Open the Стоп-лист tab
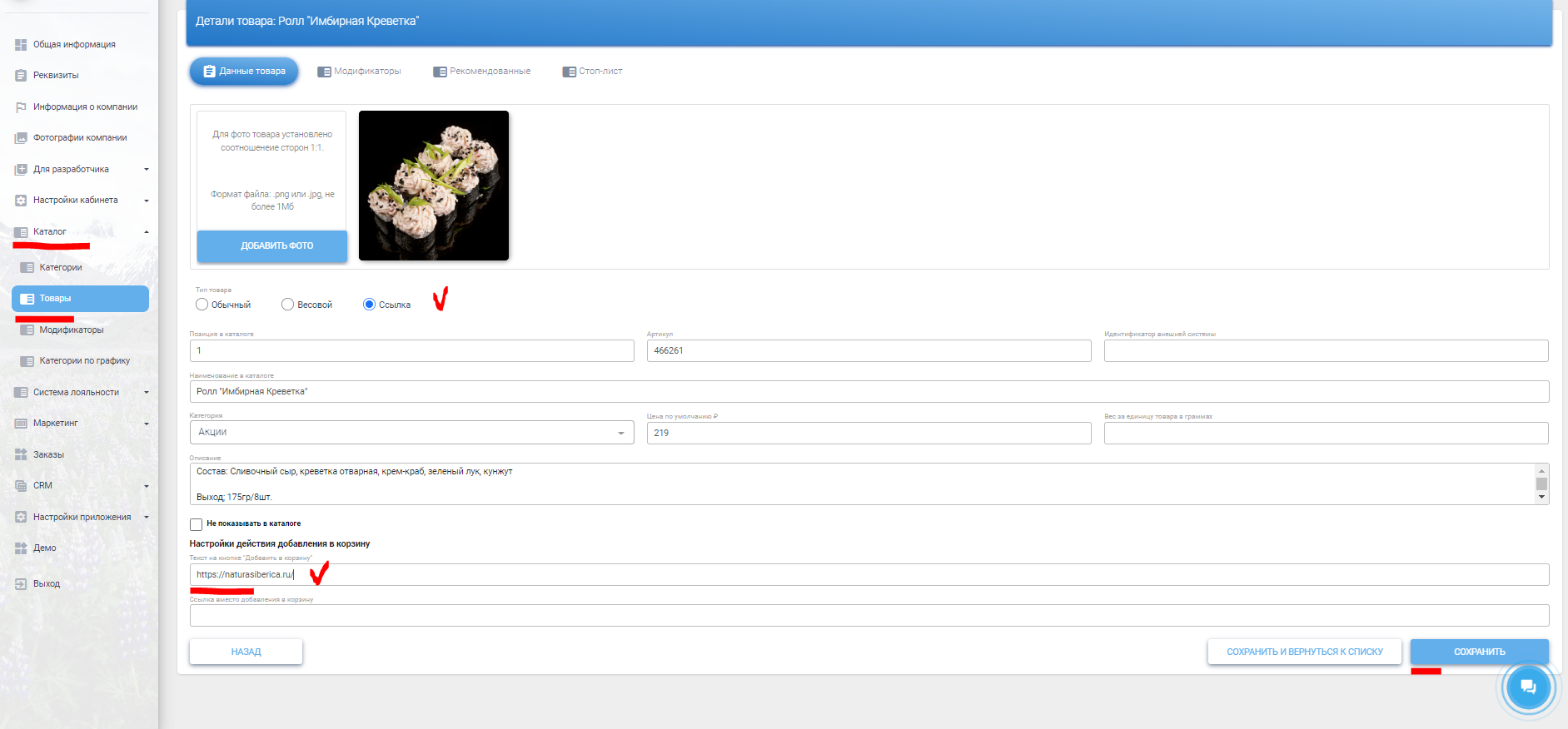 coord(592,72)
